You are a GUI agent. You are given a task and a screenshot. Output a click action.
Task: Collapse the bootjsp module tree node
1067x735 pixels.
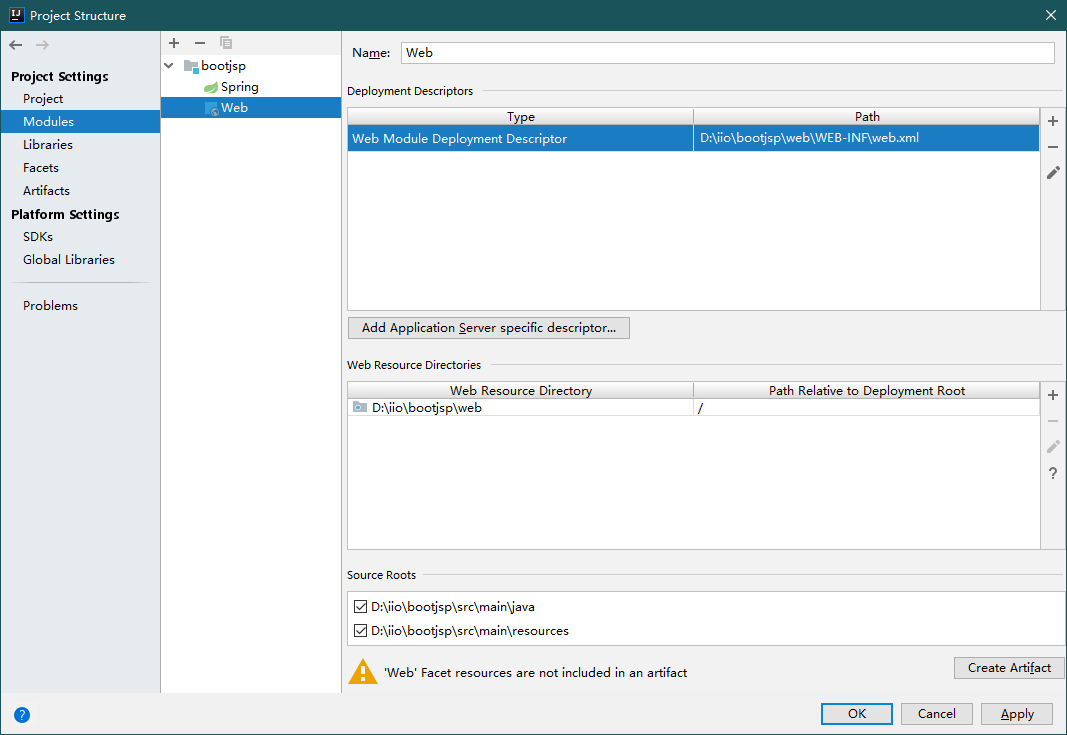click(x=169, y=66)
